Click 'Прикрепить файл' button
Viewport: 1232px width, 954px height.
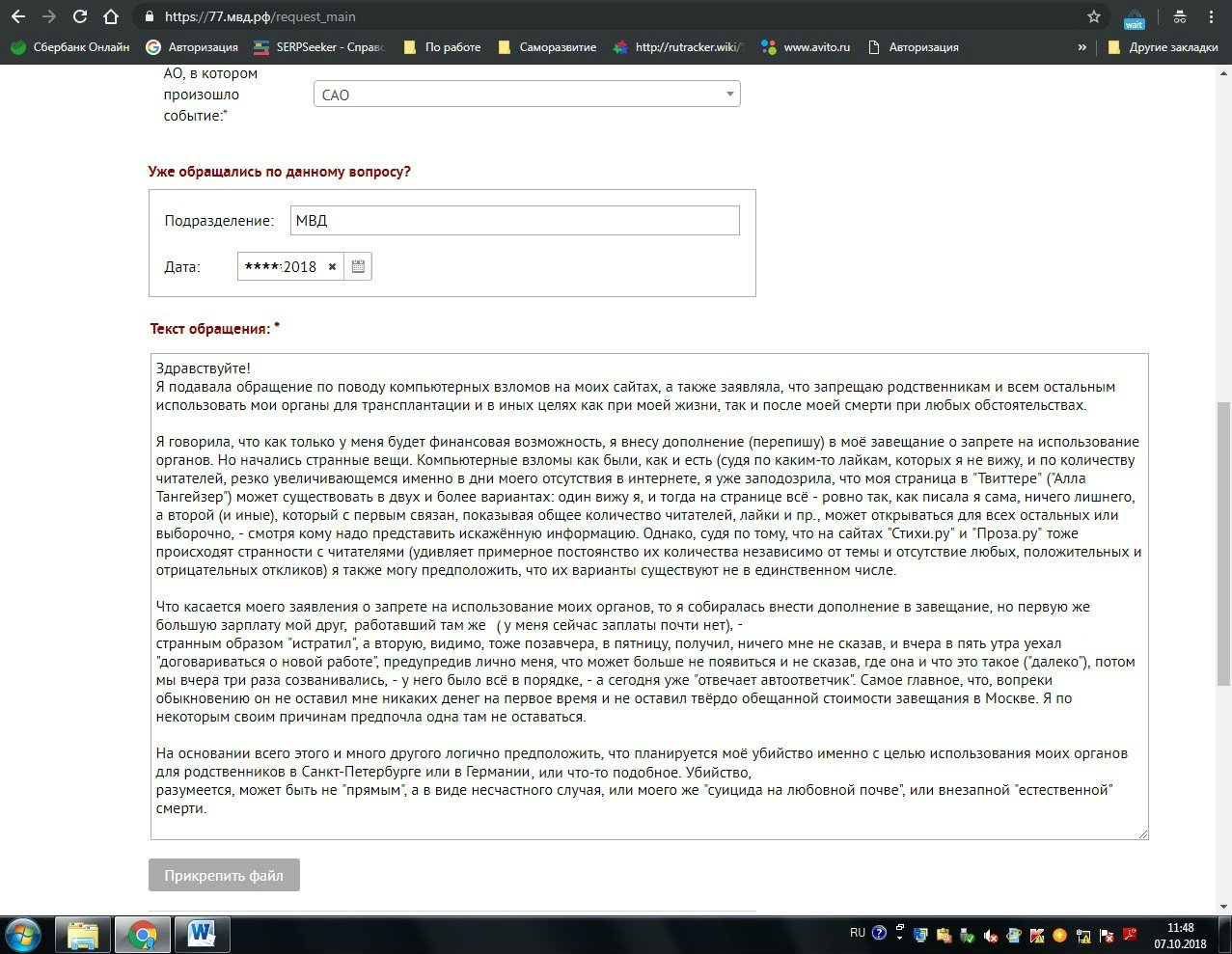click(x=224, y=875)
